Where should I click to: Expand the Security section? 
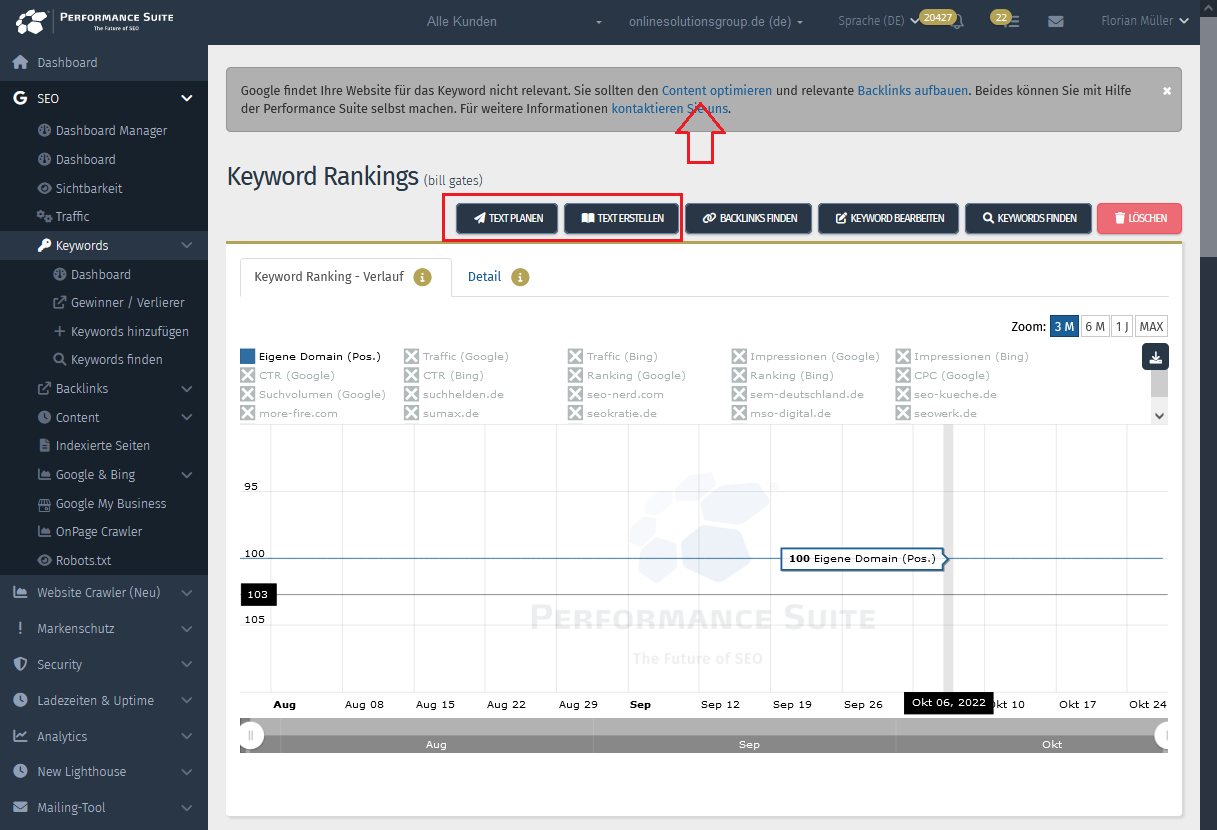(x=186, y=664)
